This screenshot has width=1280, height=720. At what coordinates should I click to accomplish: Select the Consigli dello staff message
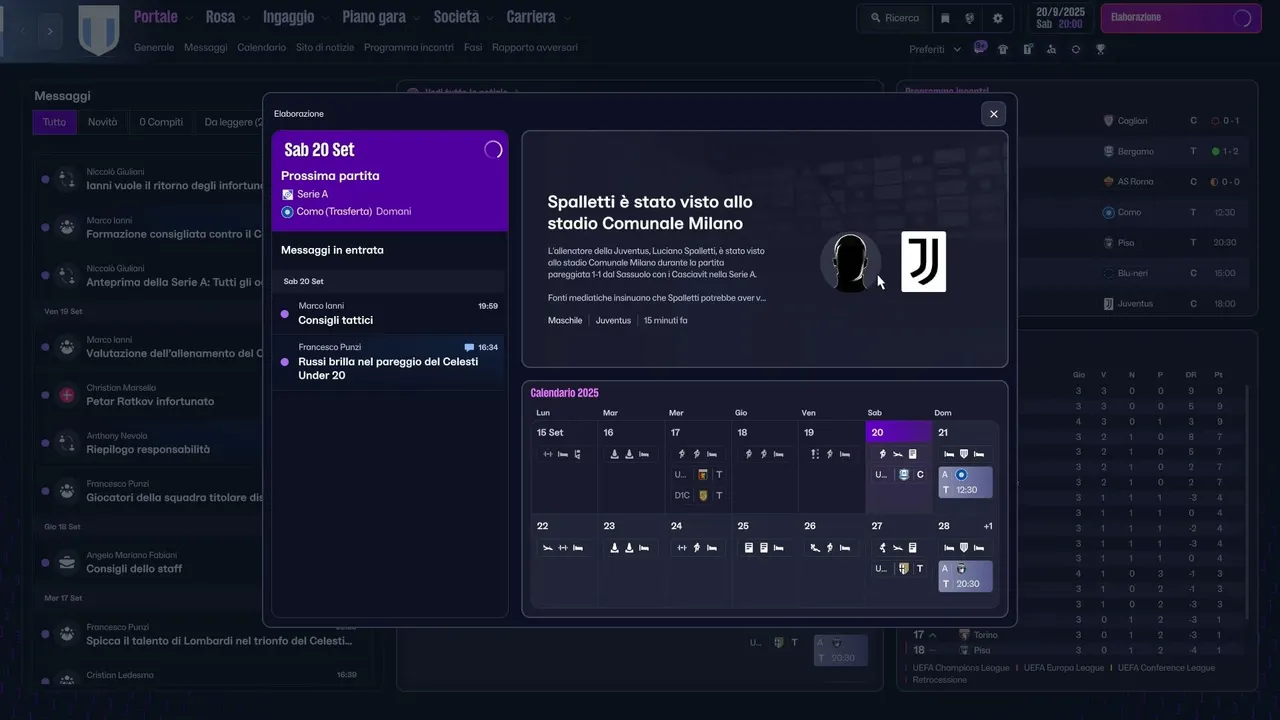tap(134, 569)
